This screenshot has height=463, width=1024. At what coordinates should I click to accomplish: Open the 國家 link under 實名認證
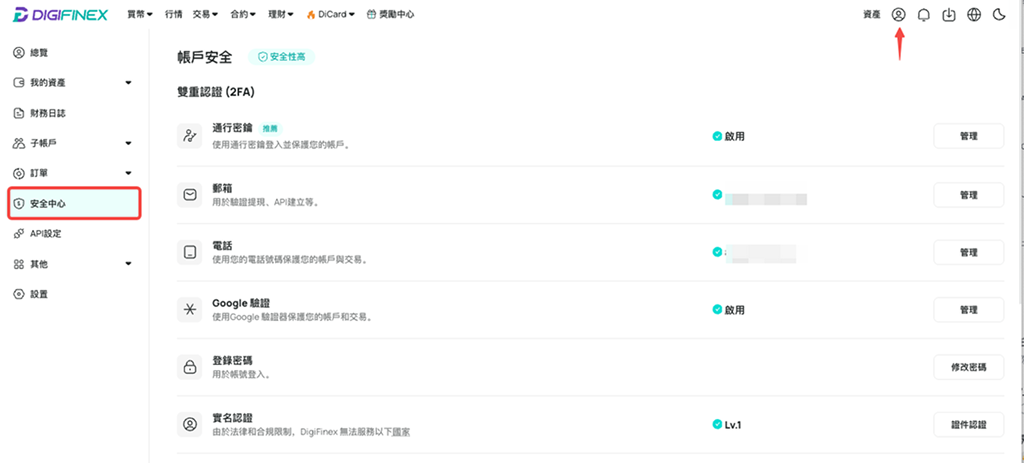pyautogui.click(x=401, y=432)
